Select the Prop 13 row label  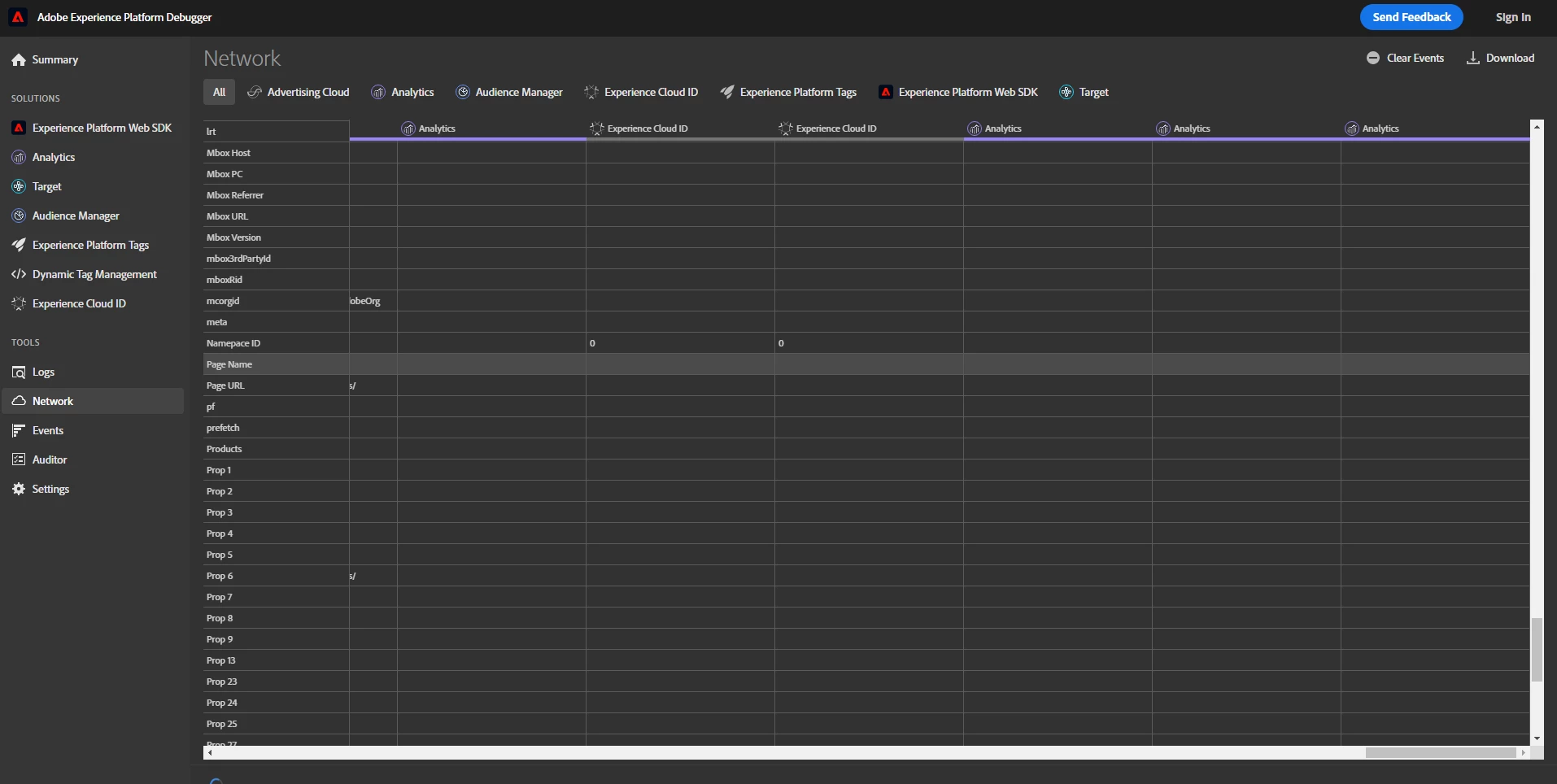(221, 660)
